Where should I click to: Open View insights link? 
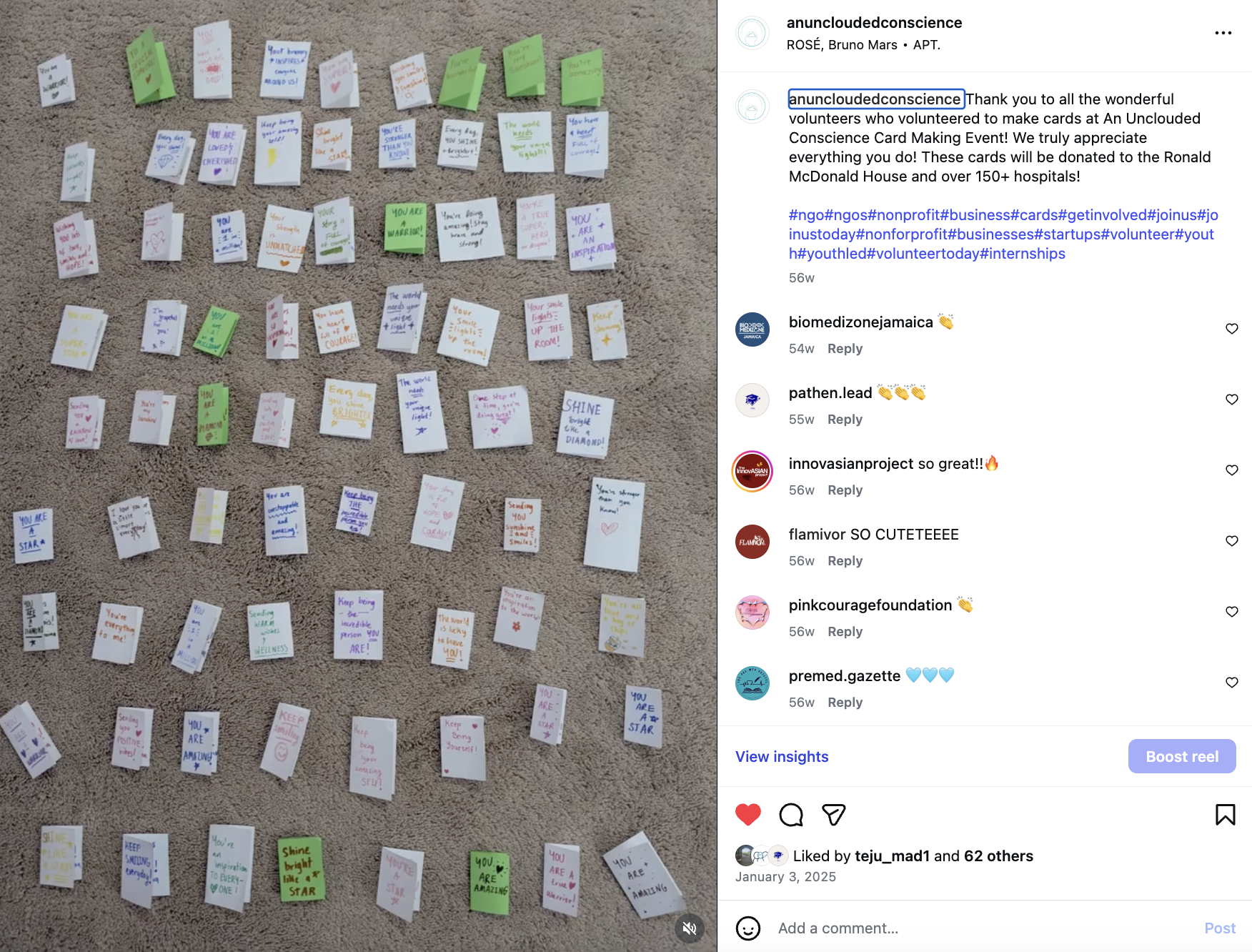pos(782,756)
